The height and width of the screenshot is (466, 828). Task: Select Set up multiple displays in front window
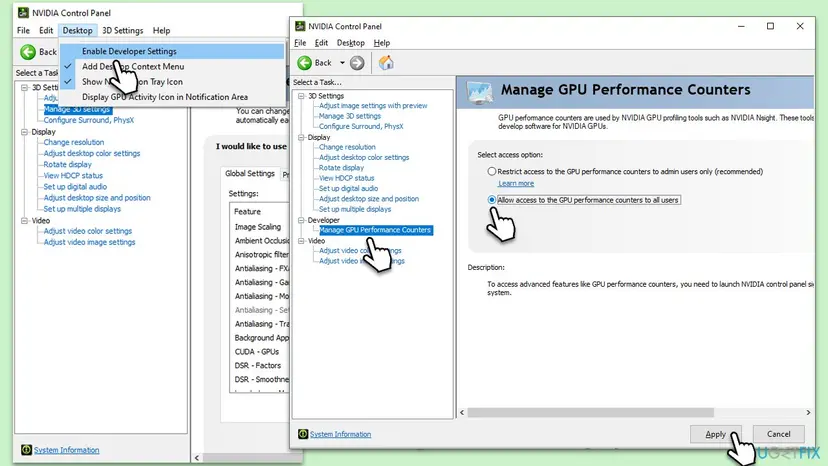(x=355, y=209)
